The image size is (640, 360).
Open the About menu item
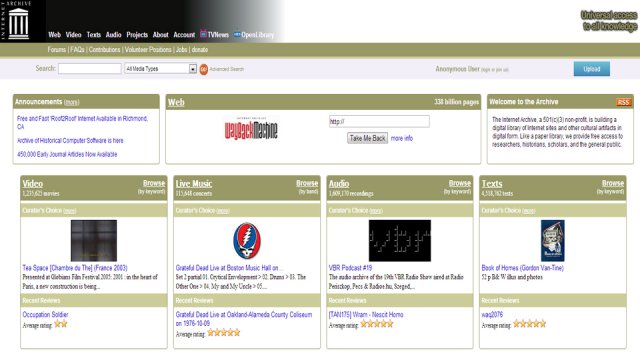point(160,35)
